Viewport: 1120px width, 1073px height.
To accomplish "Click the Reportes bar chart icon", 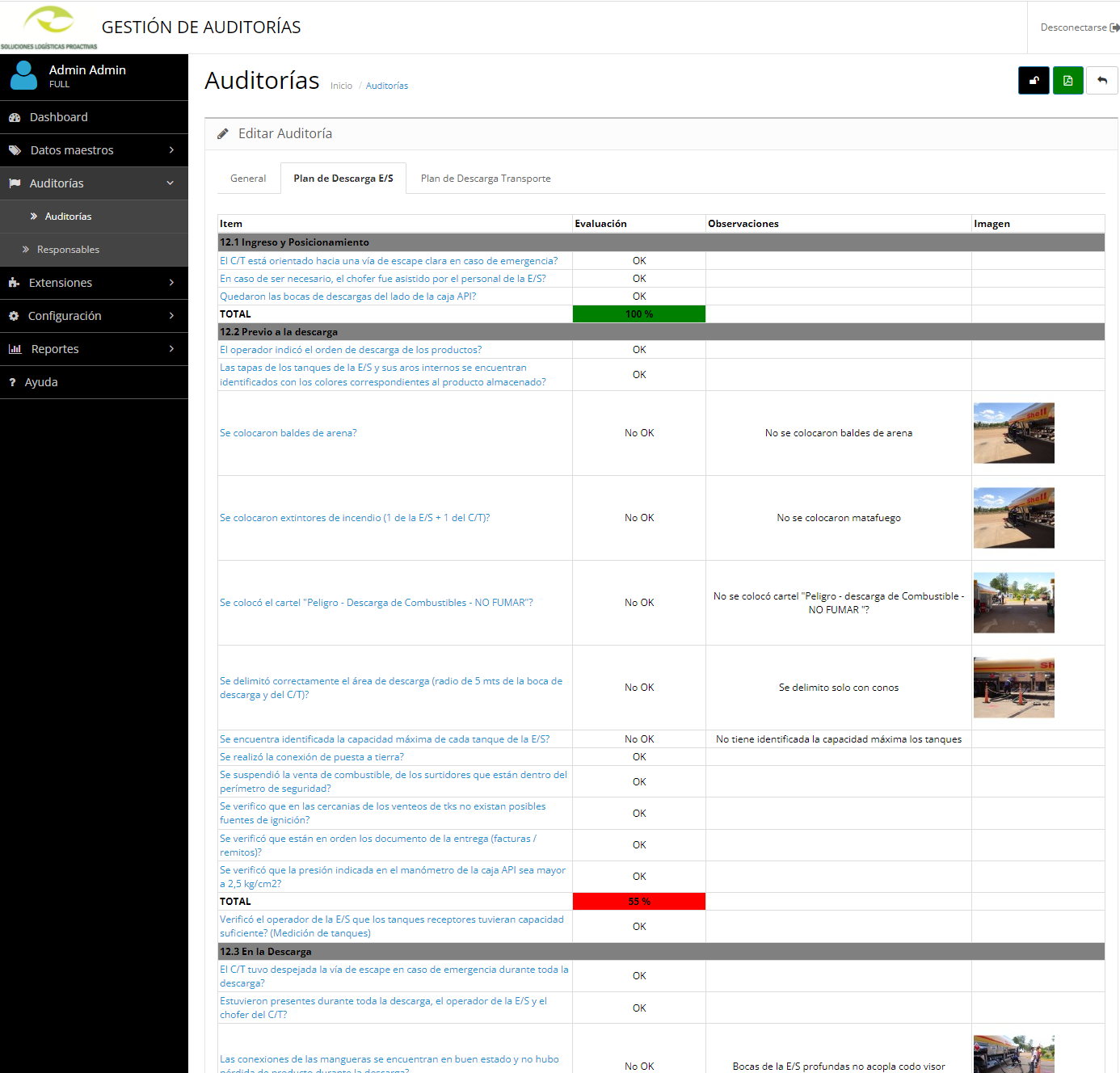I will 15,349.
